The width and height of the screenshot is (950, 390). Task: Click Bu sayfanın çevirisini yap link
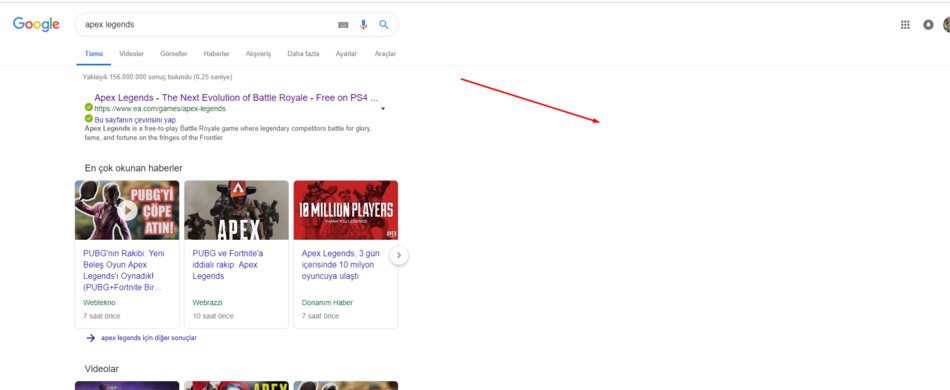pyautogui.click(x=135, y=120)
